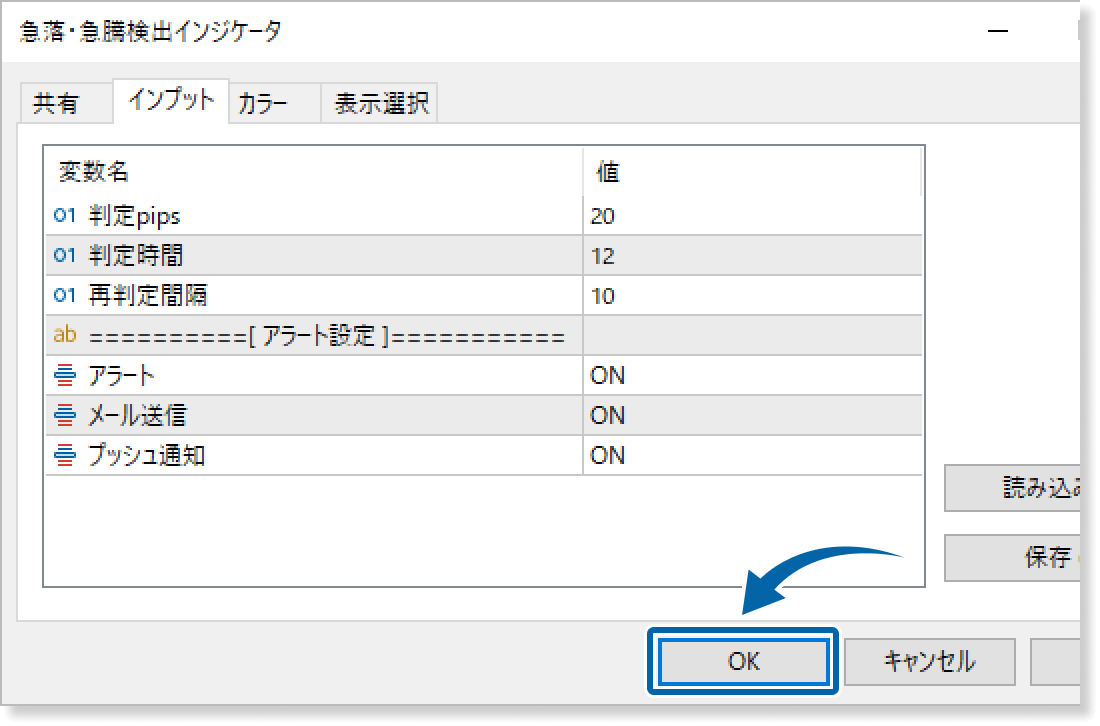Click the enum icon beside プッシュ通知
The height and width of the screenshot is (726, 1100).
click(65, 456)
